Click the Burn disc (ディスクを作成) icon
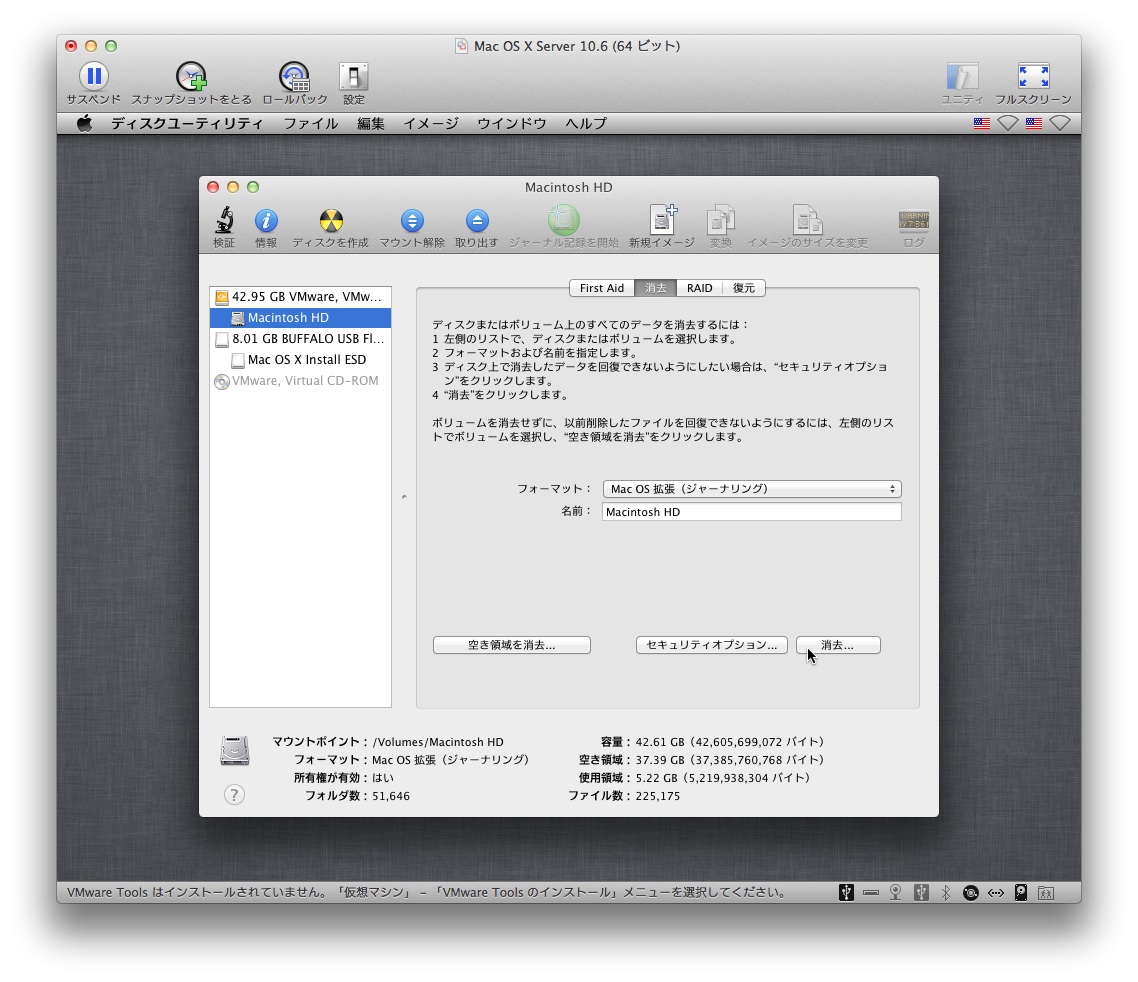 [330, 221]
